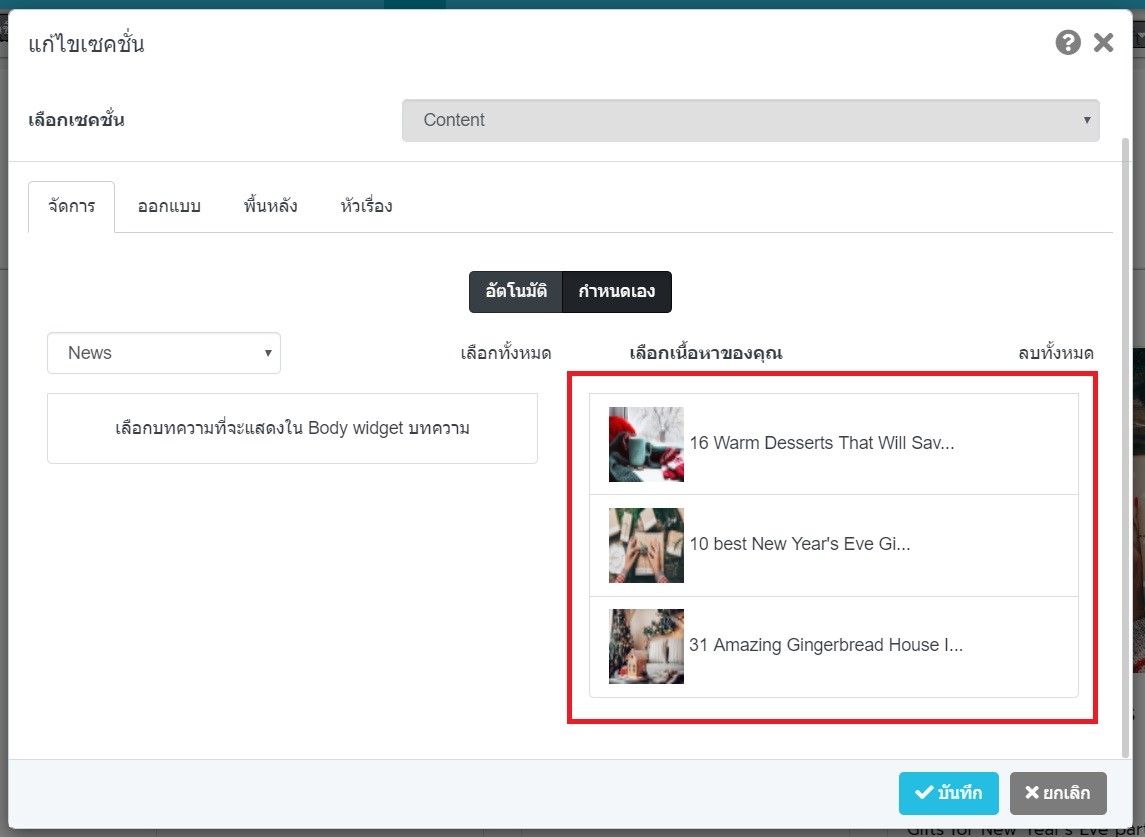The height and width of the screenshot is (837, 1145).
Task: Switch to the จัดการ tab
Action: coord(72,207)
